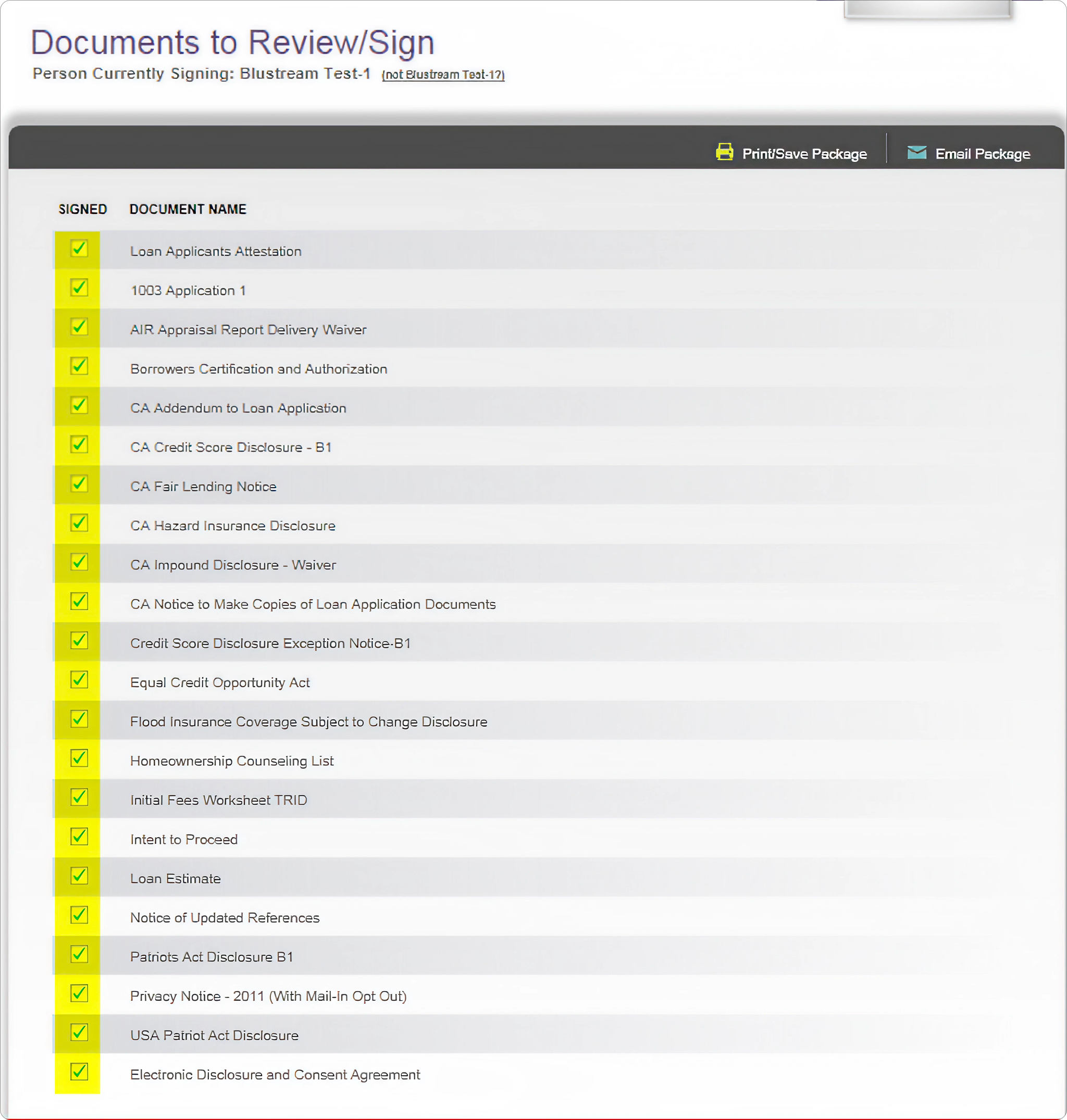
Task: Click the 'not Blustream Test-1?' link
Action: point(443,74)
